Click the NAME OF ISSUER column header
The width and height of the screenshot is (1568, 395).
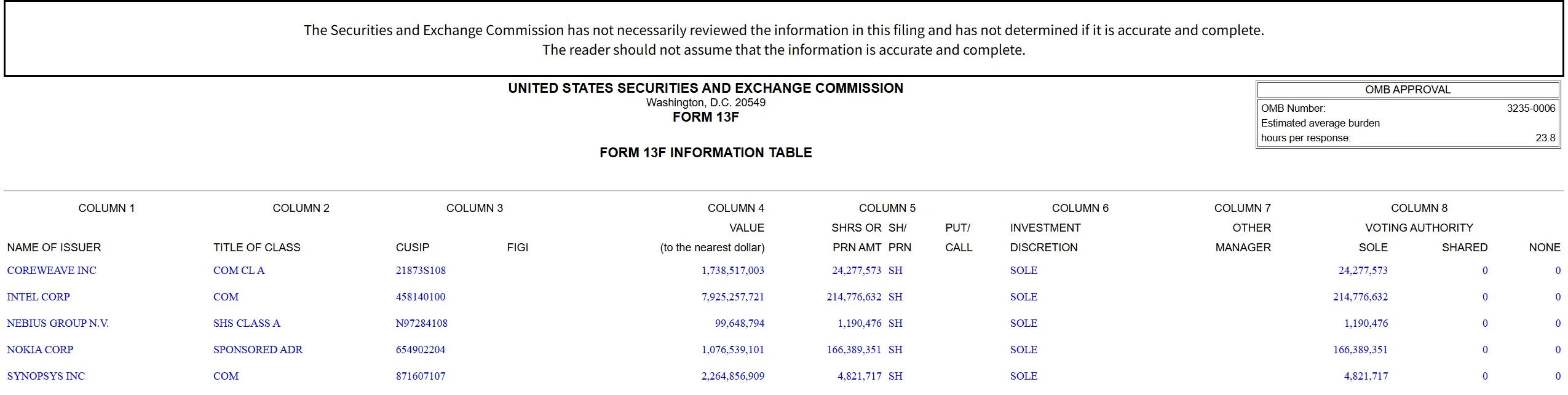[54, 248]
